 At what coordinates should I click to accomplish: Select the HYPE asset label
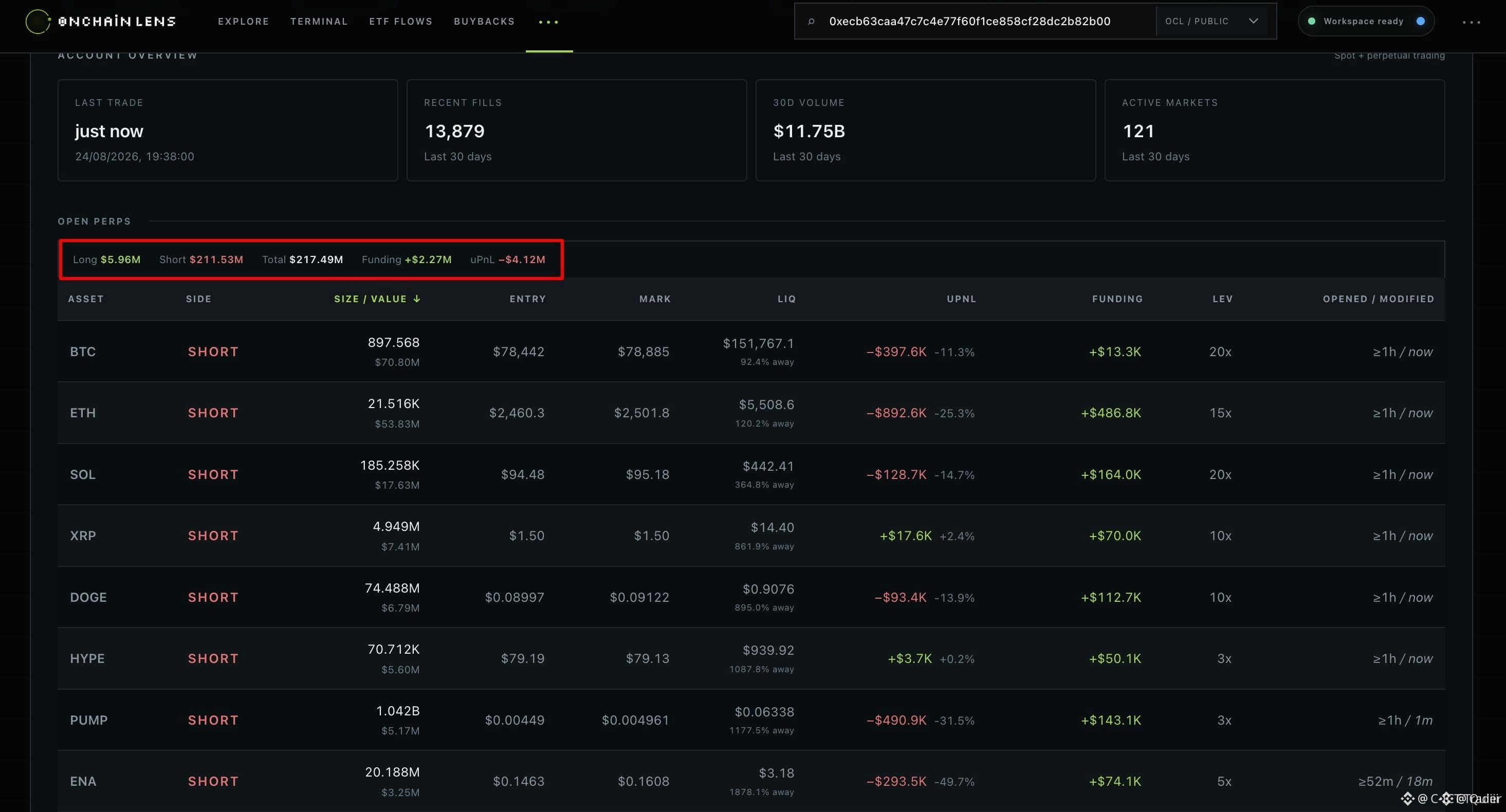coord(87,658)
